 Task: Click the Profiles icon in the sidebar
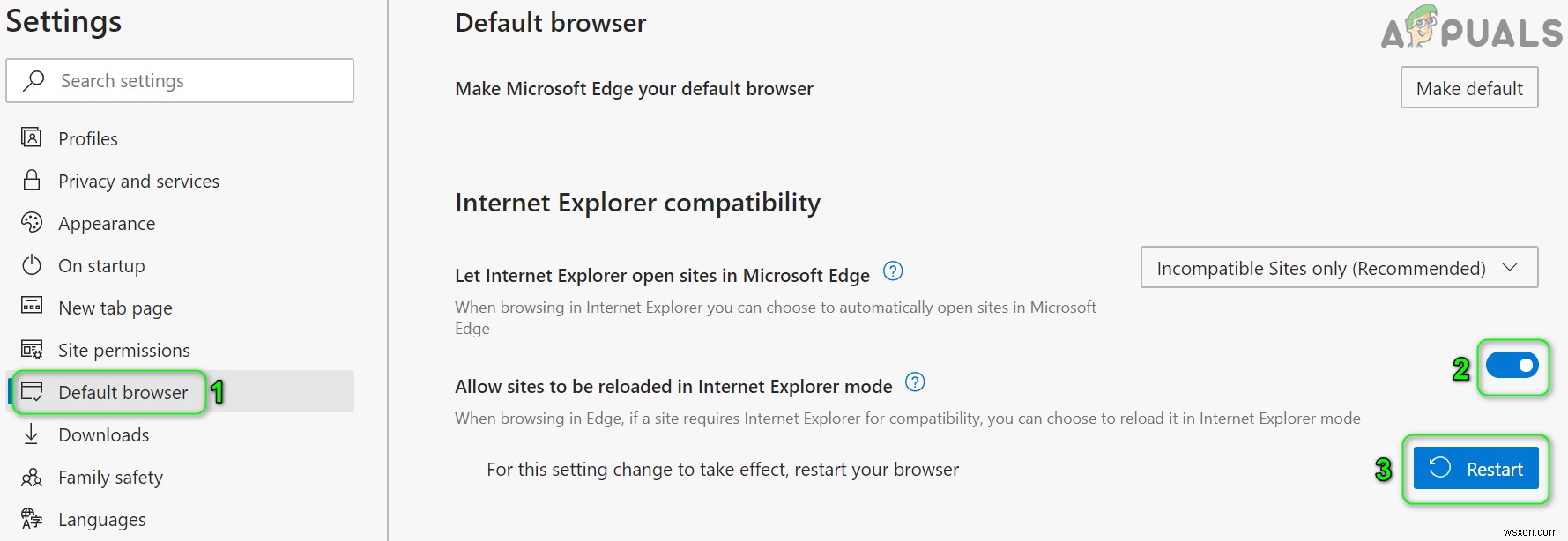pyautogui.click(x=31, y=137)
